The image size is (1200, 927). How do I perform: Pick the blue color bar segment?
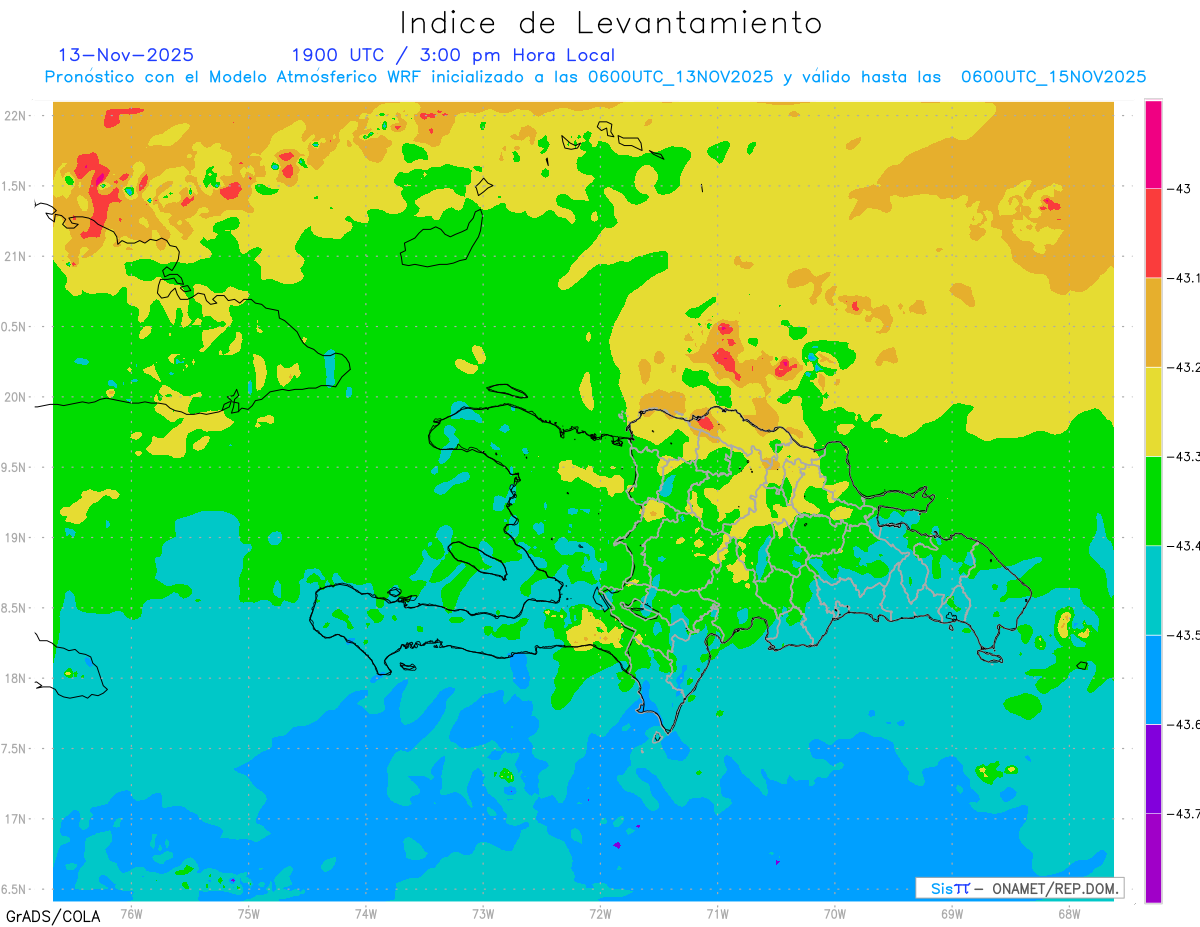coord(1153,679)
